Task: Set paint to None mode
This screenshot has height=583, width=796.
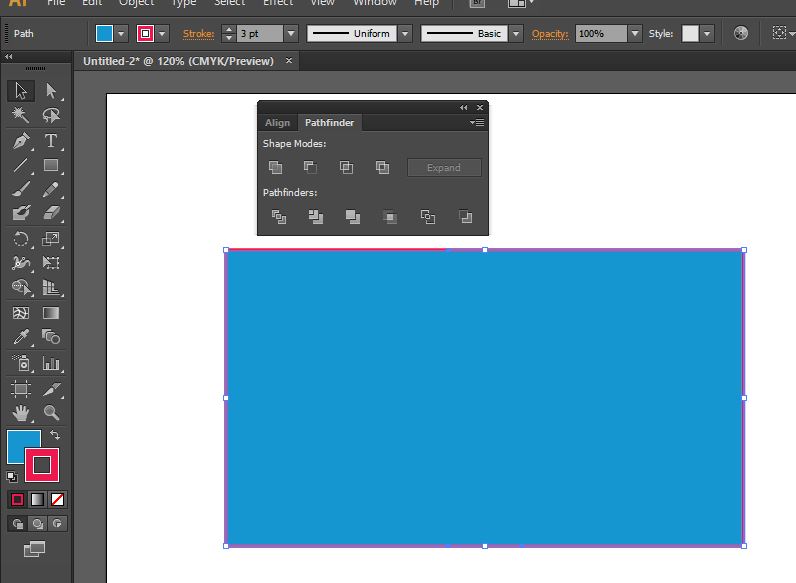Action: 58,499
